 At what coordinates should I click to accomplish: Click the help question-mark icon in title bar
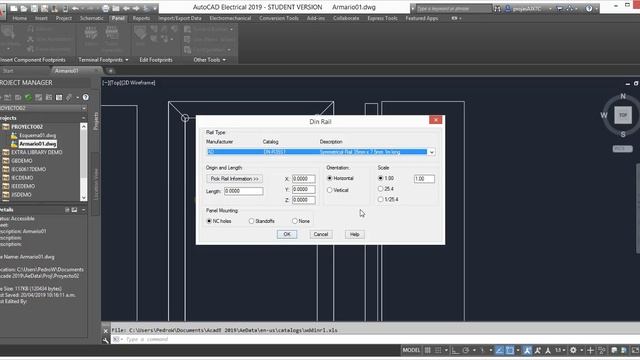point(589,8)
